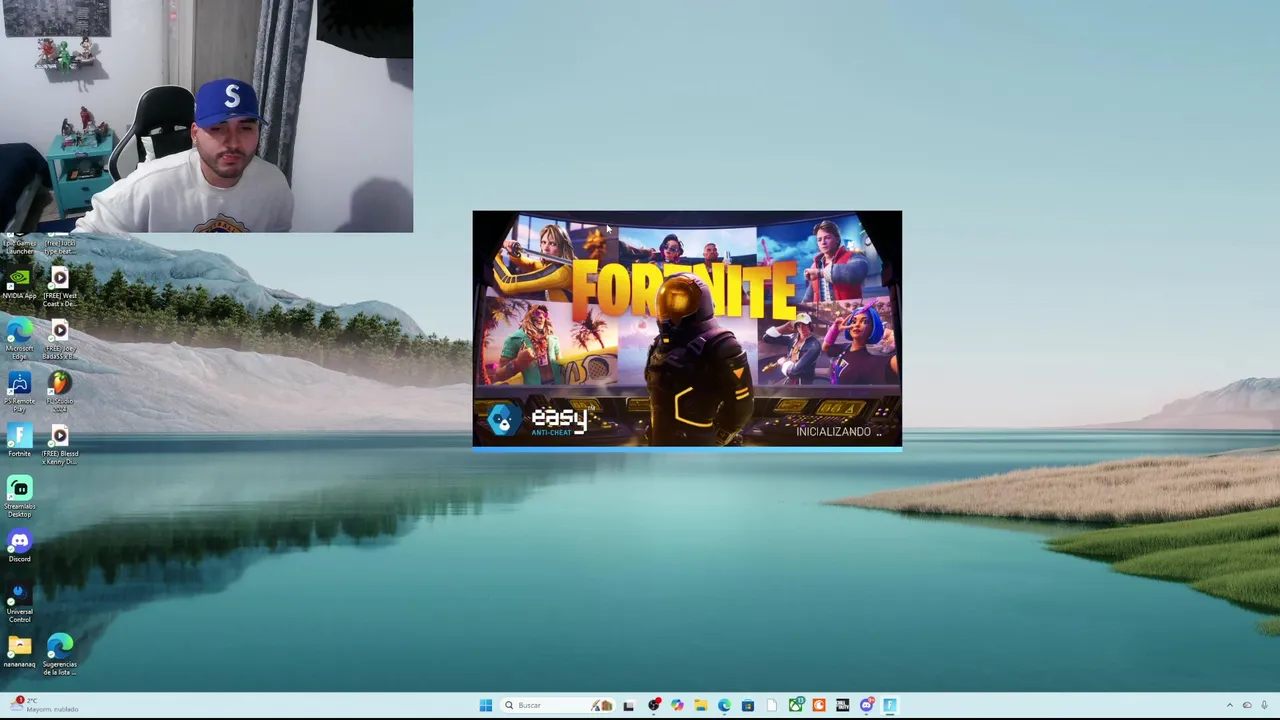Select the (FREE) Blessd x Kenny media file
The width and height of the screenshot is (1280, 720).
[x=60, y=443]
